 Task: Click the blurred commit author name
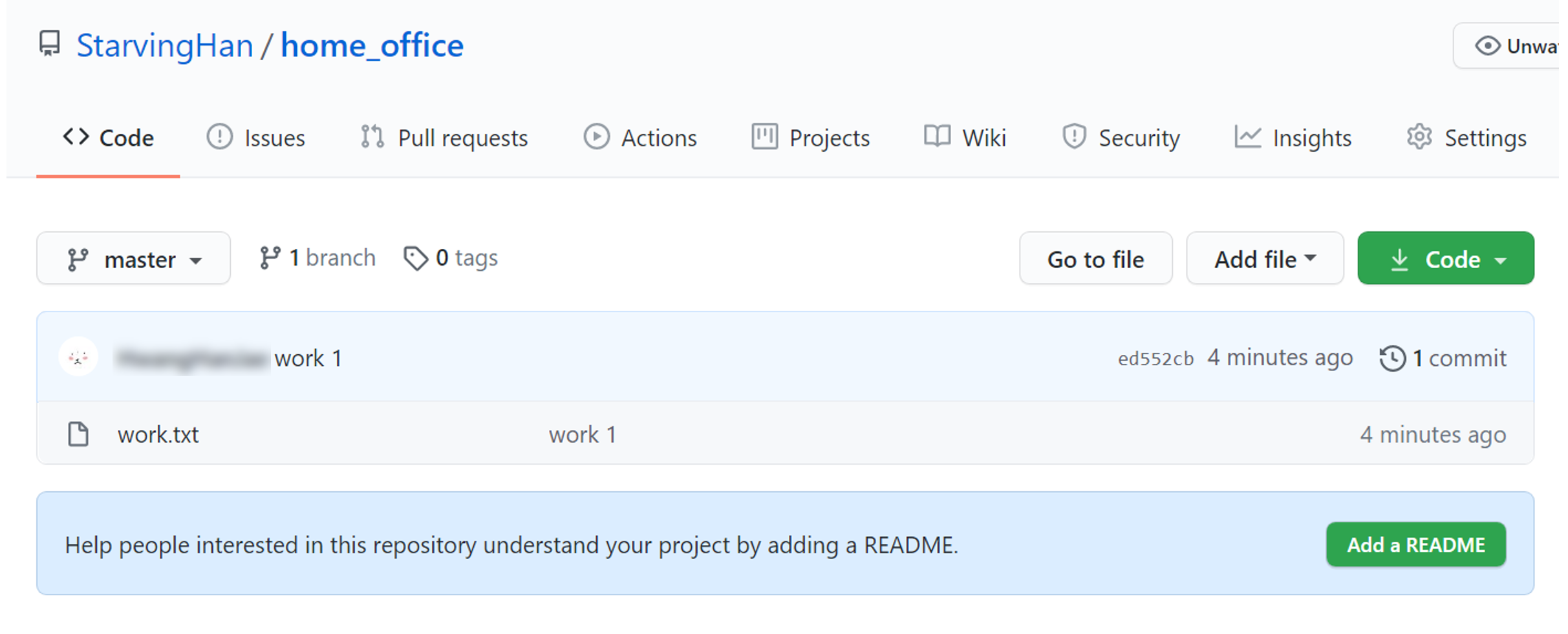click(x=192, y=358)
